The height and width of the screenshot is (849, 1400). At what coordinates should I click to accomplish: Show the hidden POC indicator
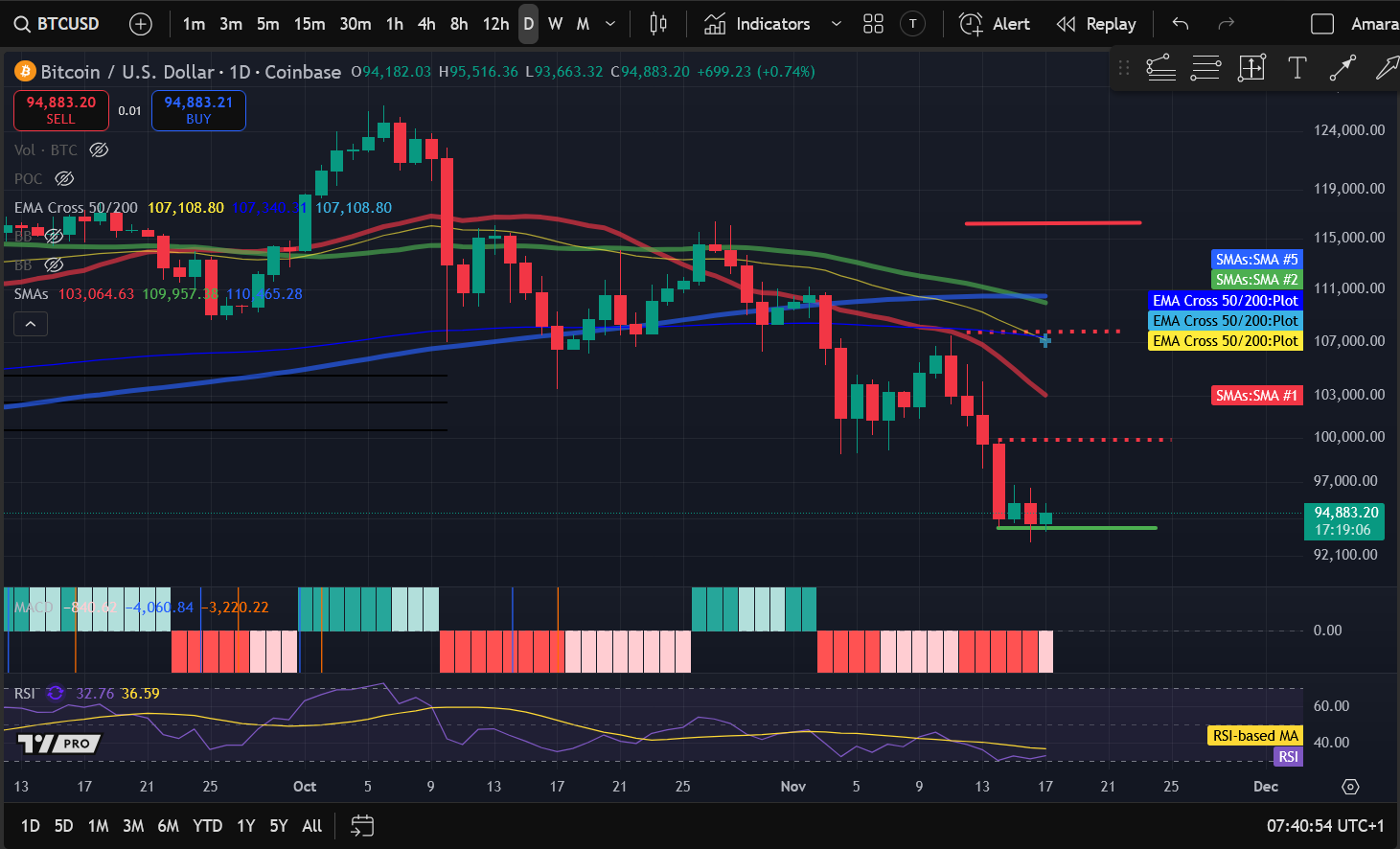pos(64,178)
